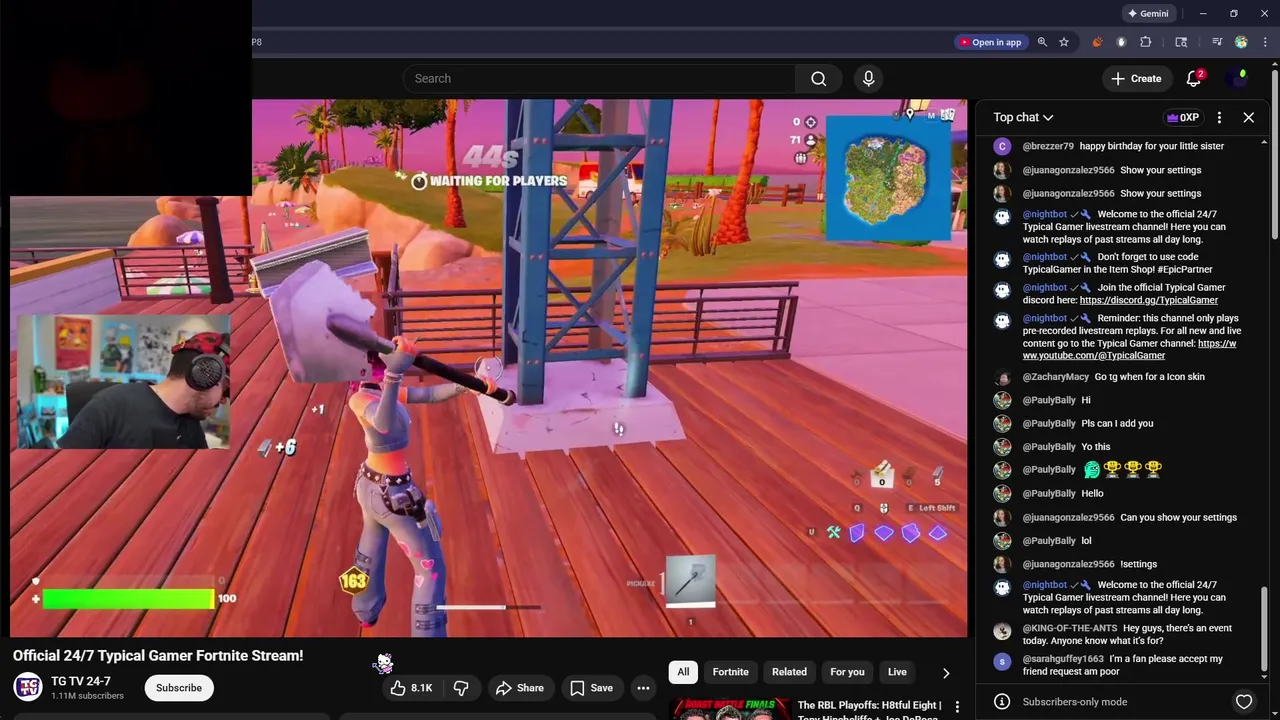Save the video to a playlist

coord(591,688)
